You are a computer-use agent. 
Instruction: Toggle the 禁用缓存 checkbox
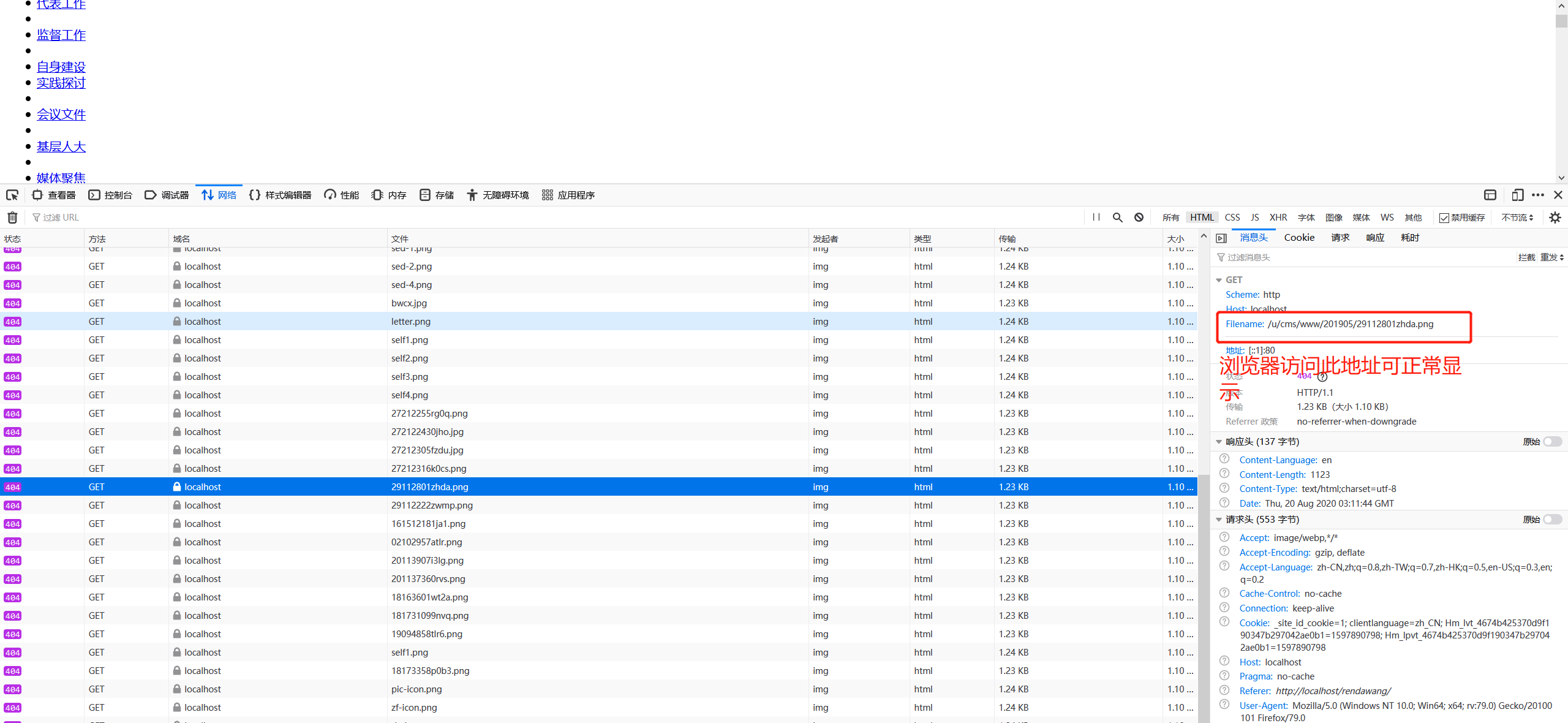click(1444, 218)
